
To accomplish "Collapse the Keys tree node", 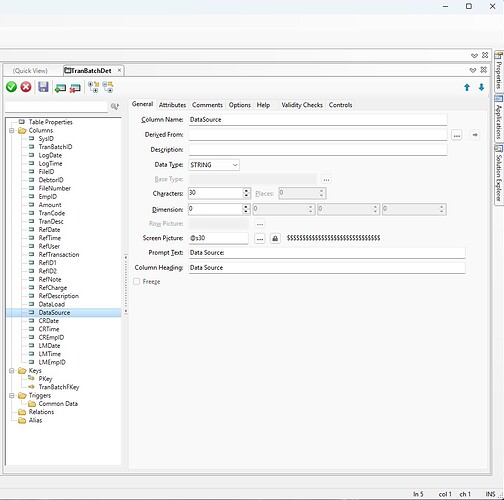I will (x=12, y=371).
